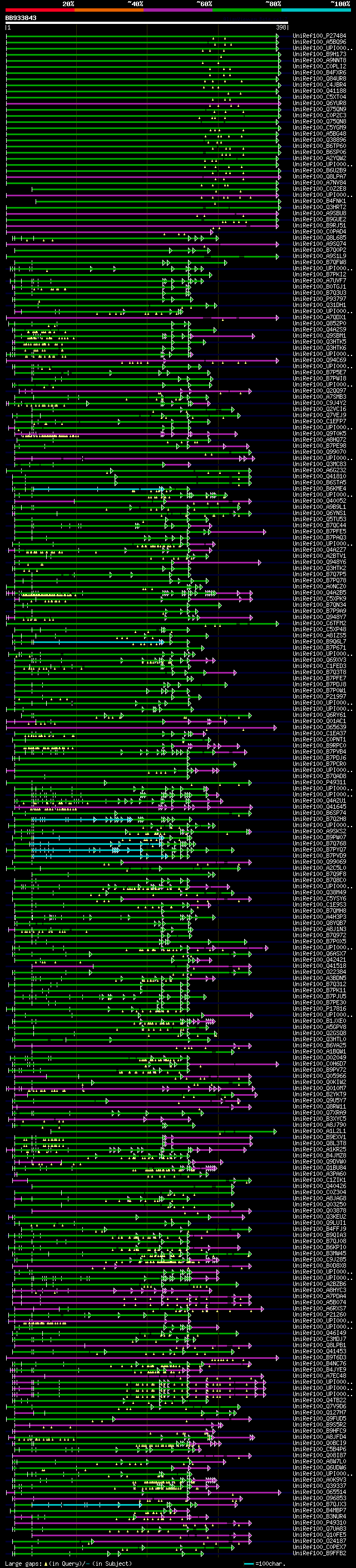Click the orange ~40% identity legend bar

point(108,10)
